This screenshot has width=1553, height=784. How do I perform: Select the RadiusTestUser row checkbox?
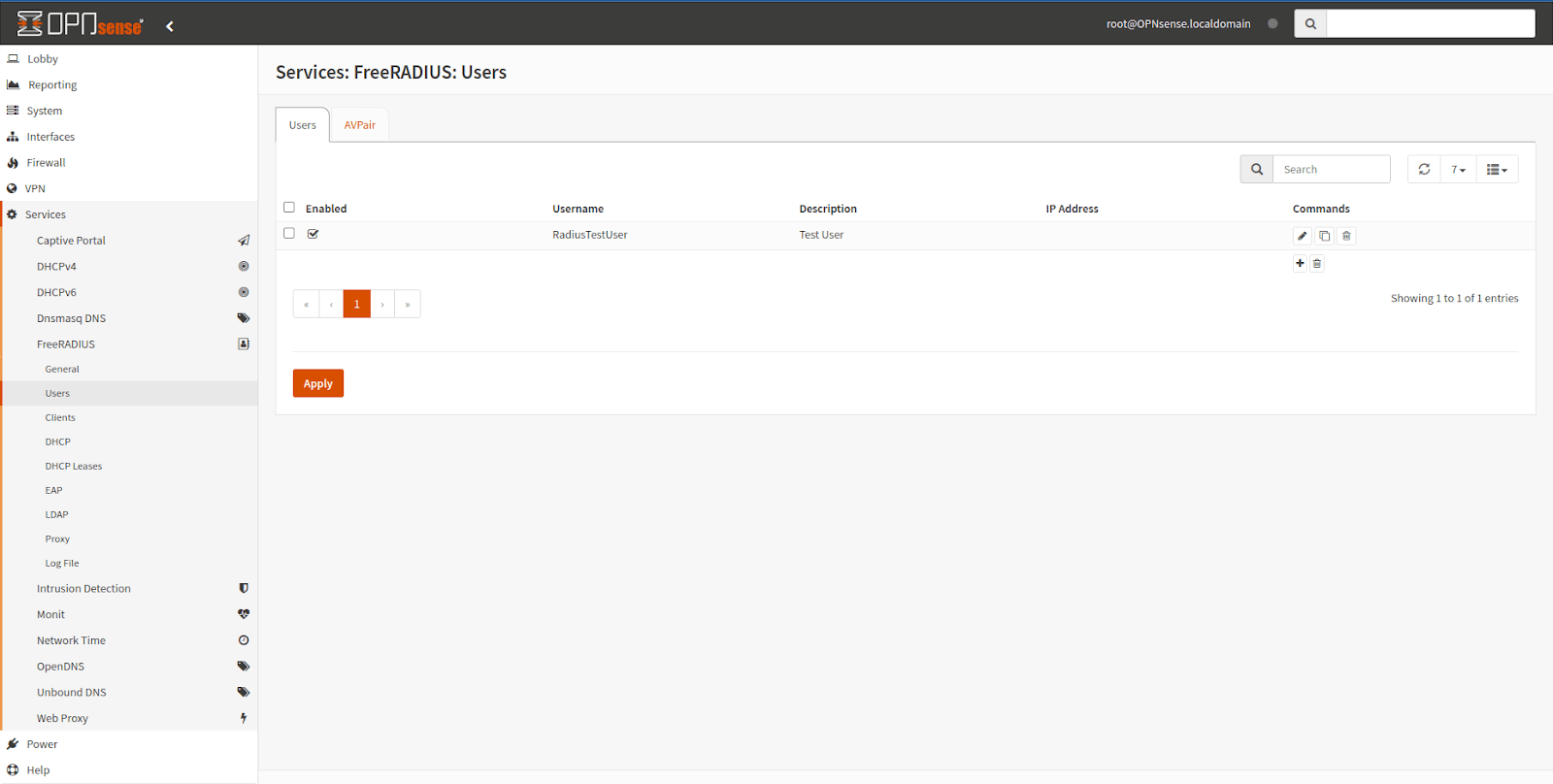(x=289, y=233)
